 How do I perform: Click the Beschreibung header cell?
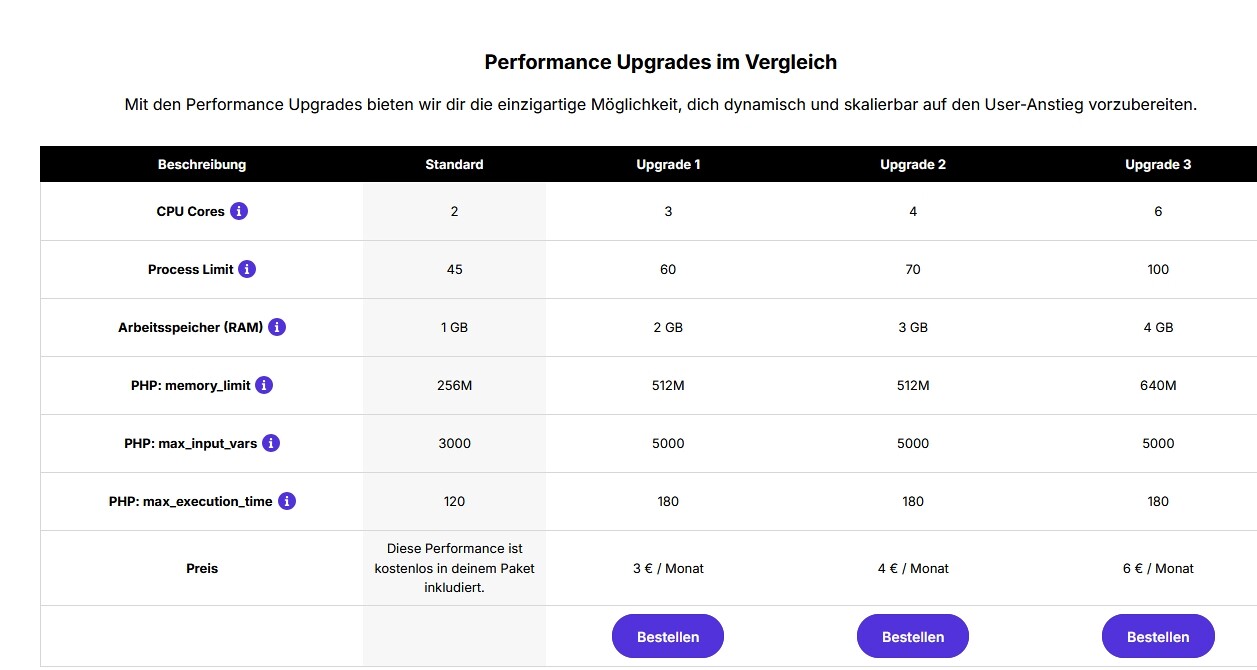(202, 164)
